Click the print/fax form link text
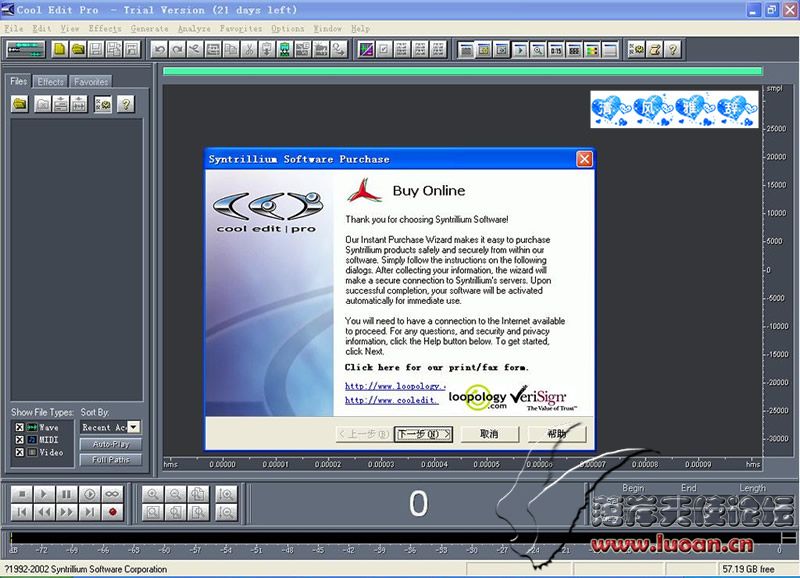This screenshot has width=800, height=578. click(x=437, y=367)
